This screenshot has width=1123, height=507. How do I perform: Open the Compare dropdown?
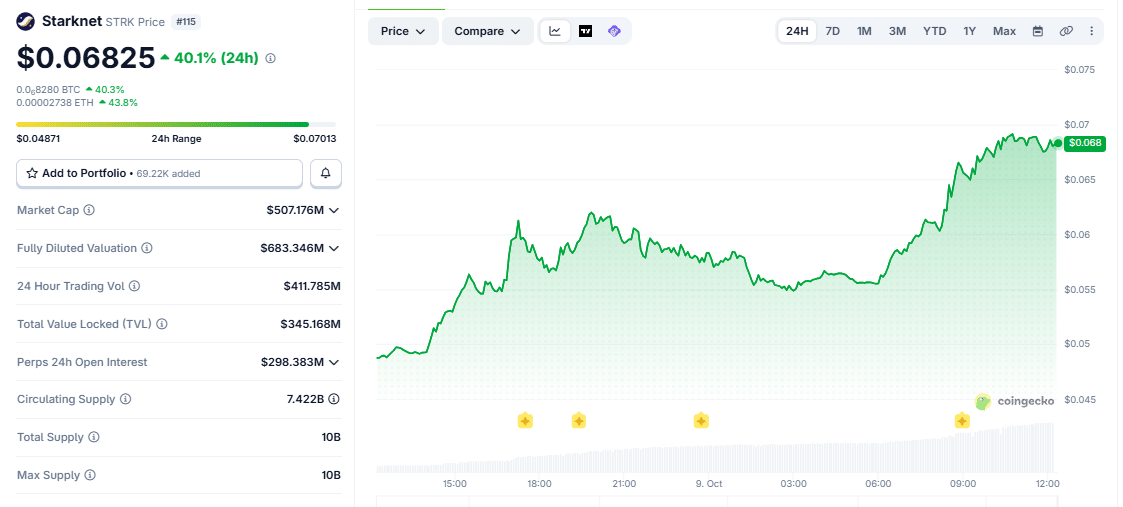coord(488,32)
